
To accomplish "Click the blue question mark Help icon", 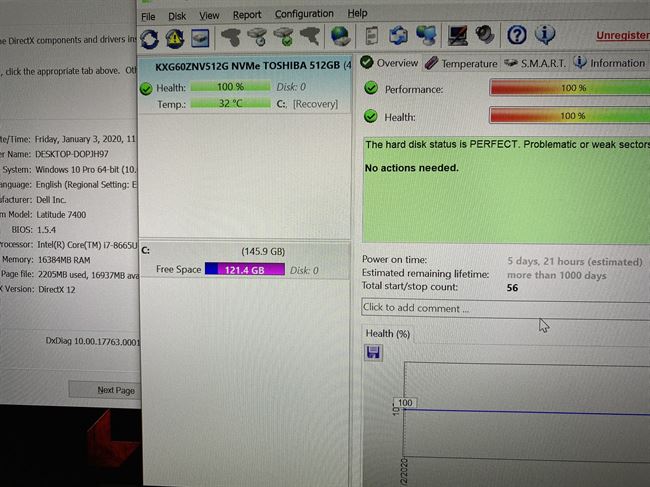I will [517, 35].
